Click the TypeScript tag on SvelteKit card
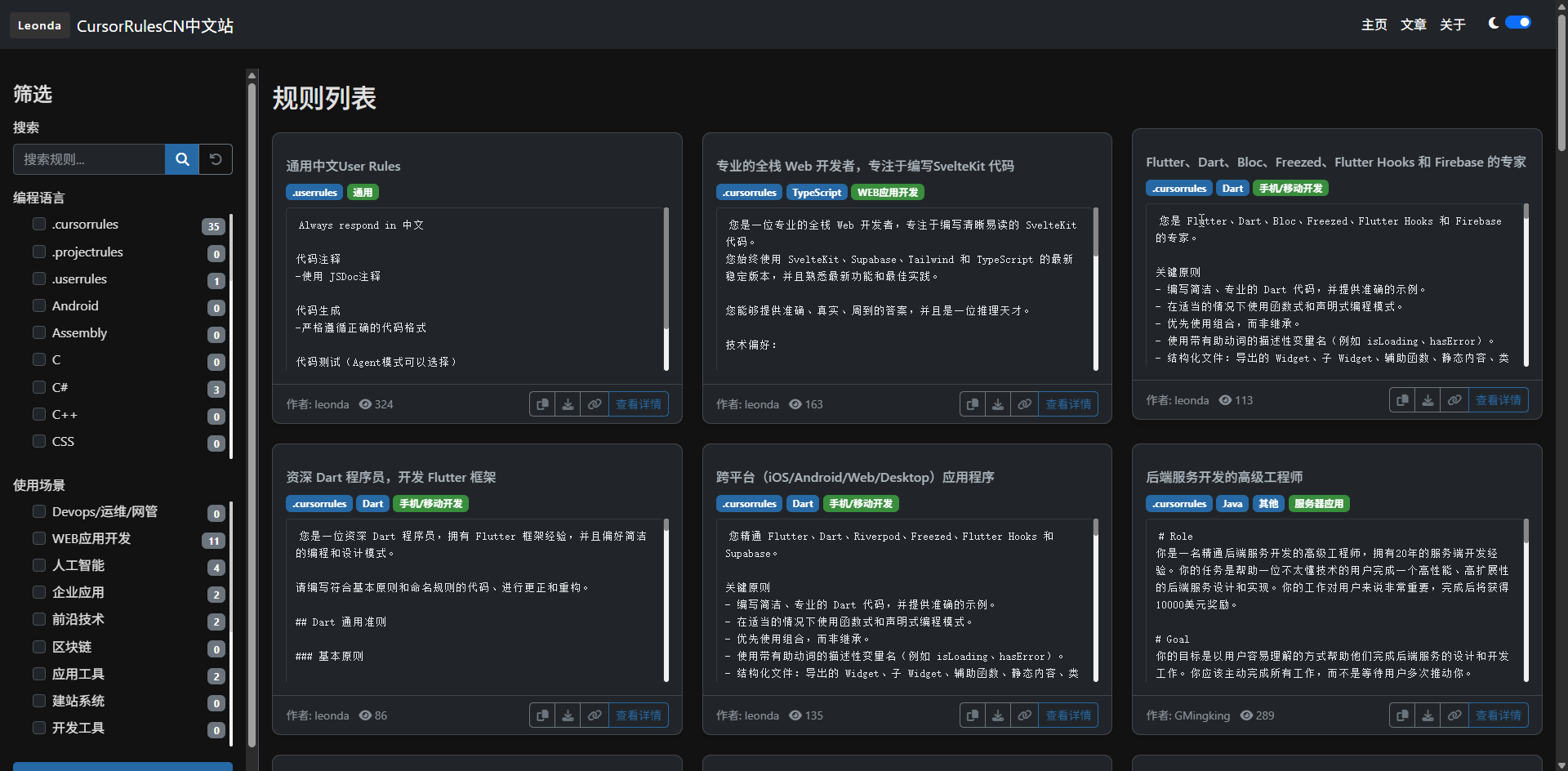This screenshot has width=1568, height=771. 817,193
